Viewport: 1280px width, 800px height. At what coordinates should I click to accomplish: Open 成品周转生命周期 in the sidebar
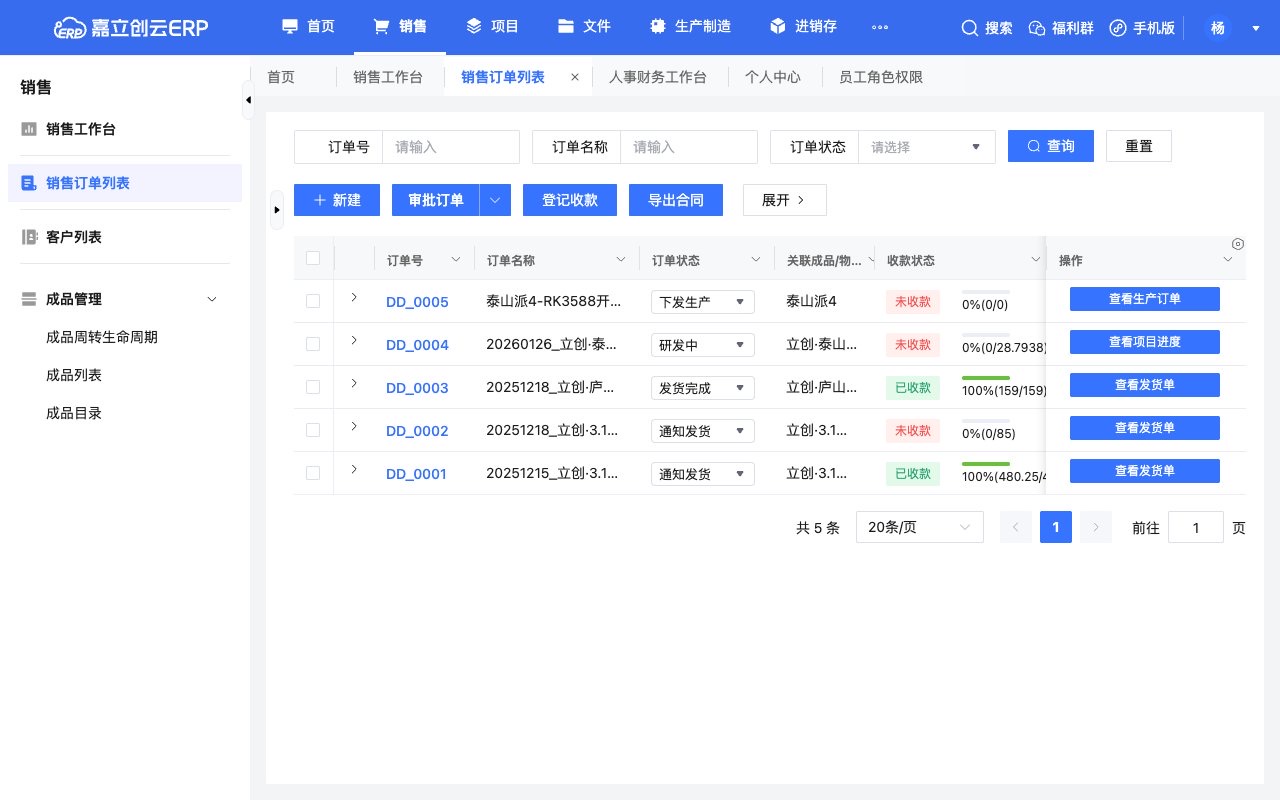[x=102, y=337]
